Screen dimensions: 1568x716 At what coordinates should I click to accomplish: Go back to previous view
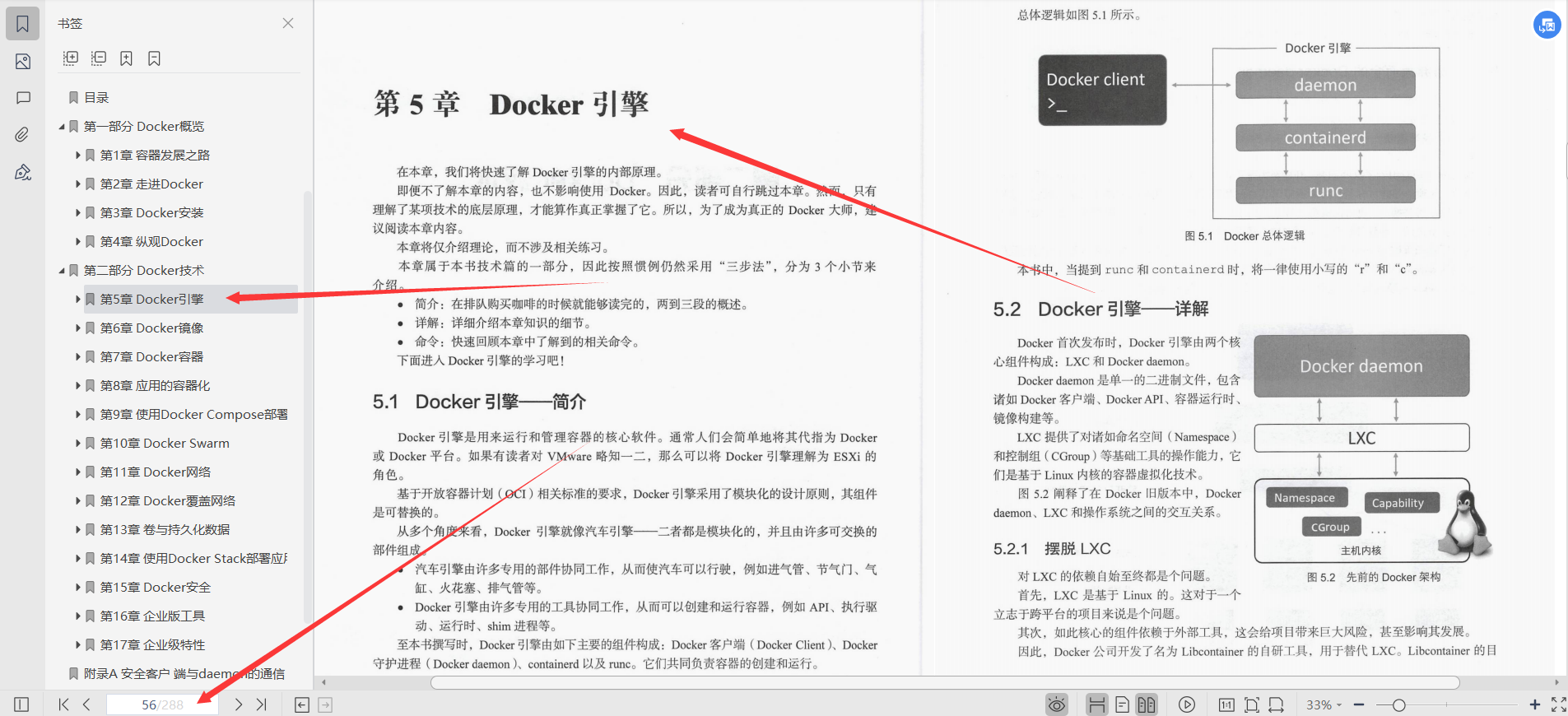click(302, 704)
